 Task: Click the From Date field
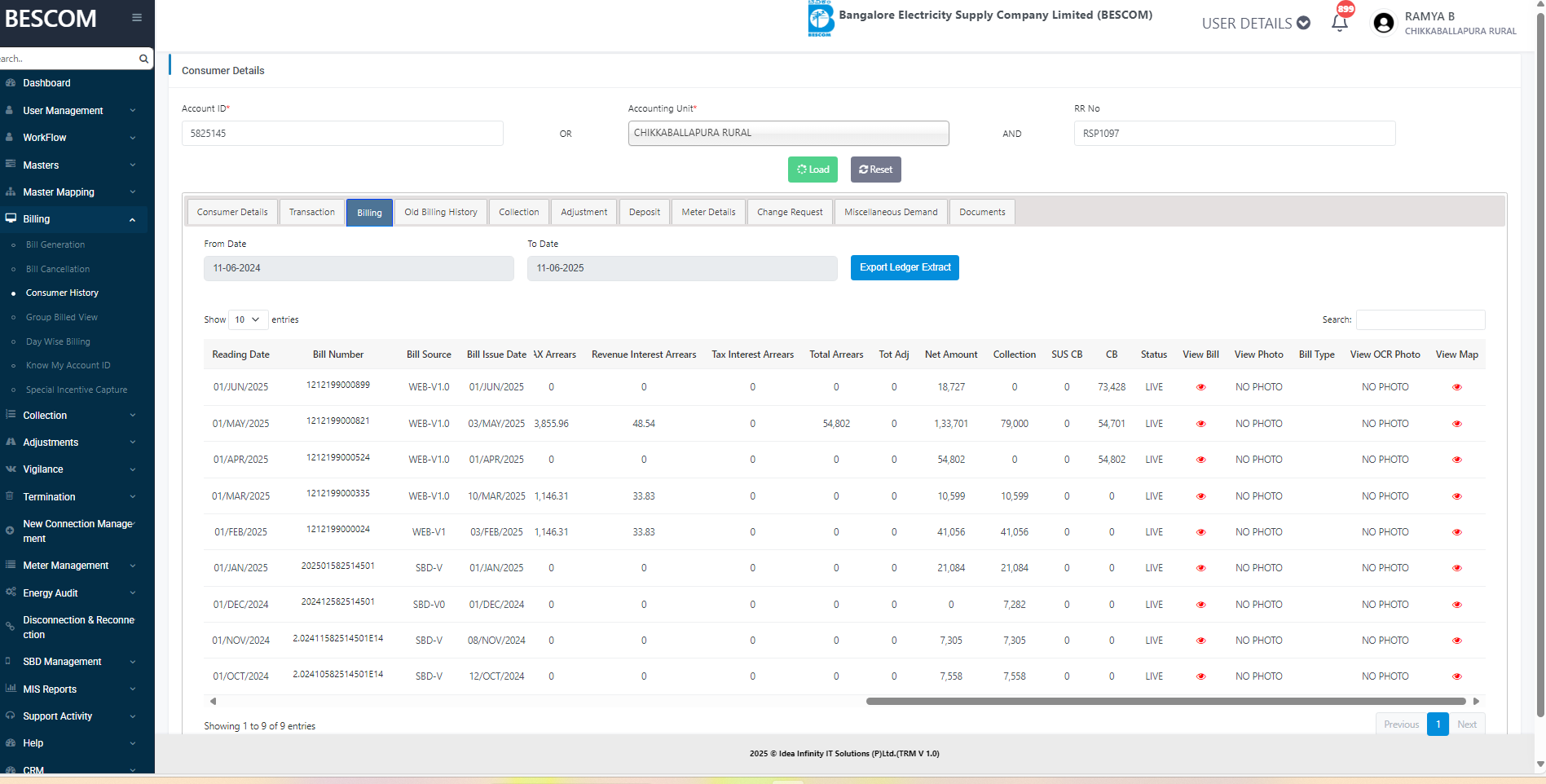coord(359,268)
